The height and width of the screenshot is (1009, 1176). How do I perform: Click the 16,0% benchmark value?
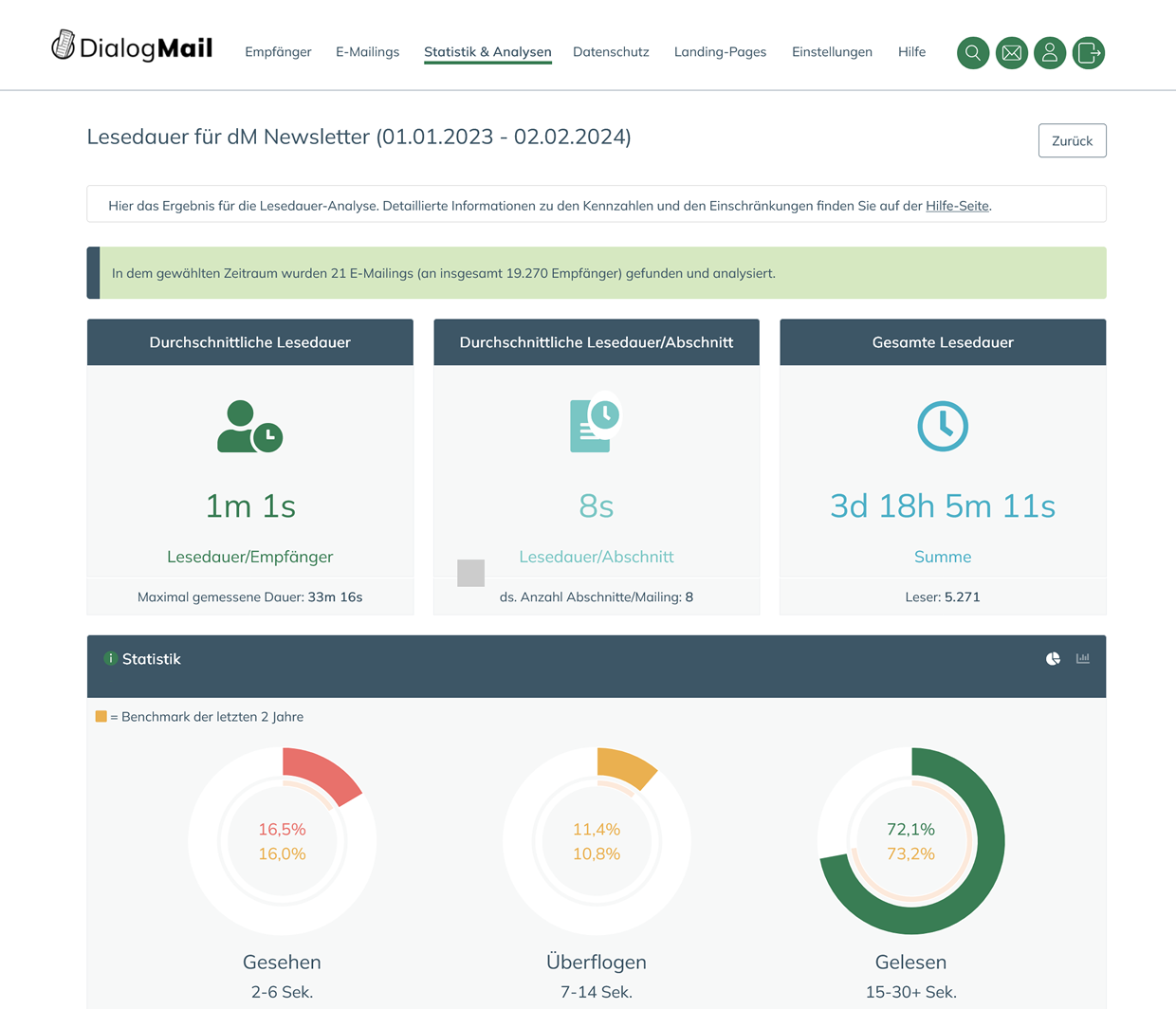point(282,854)
